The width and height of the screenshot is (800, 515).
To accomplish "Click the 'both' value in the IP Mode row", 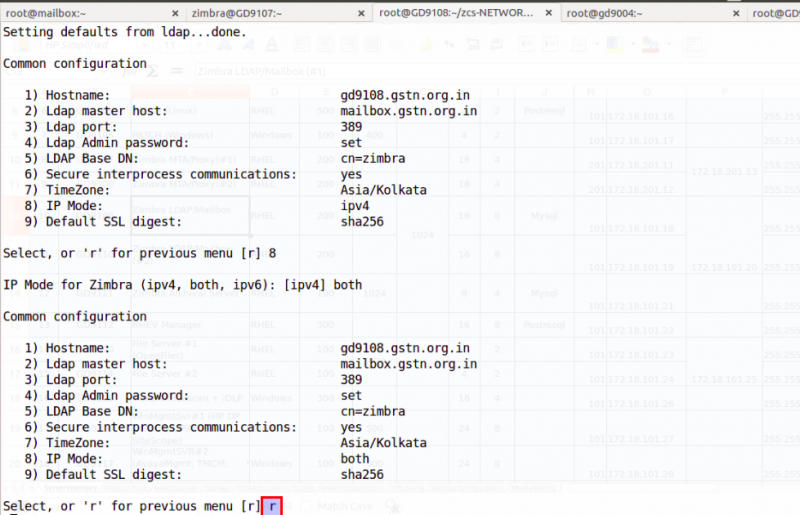I will click(355, 458).
